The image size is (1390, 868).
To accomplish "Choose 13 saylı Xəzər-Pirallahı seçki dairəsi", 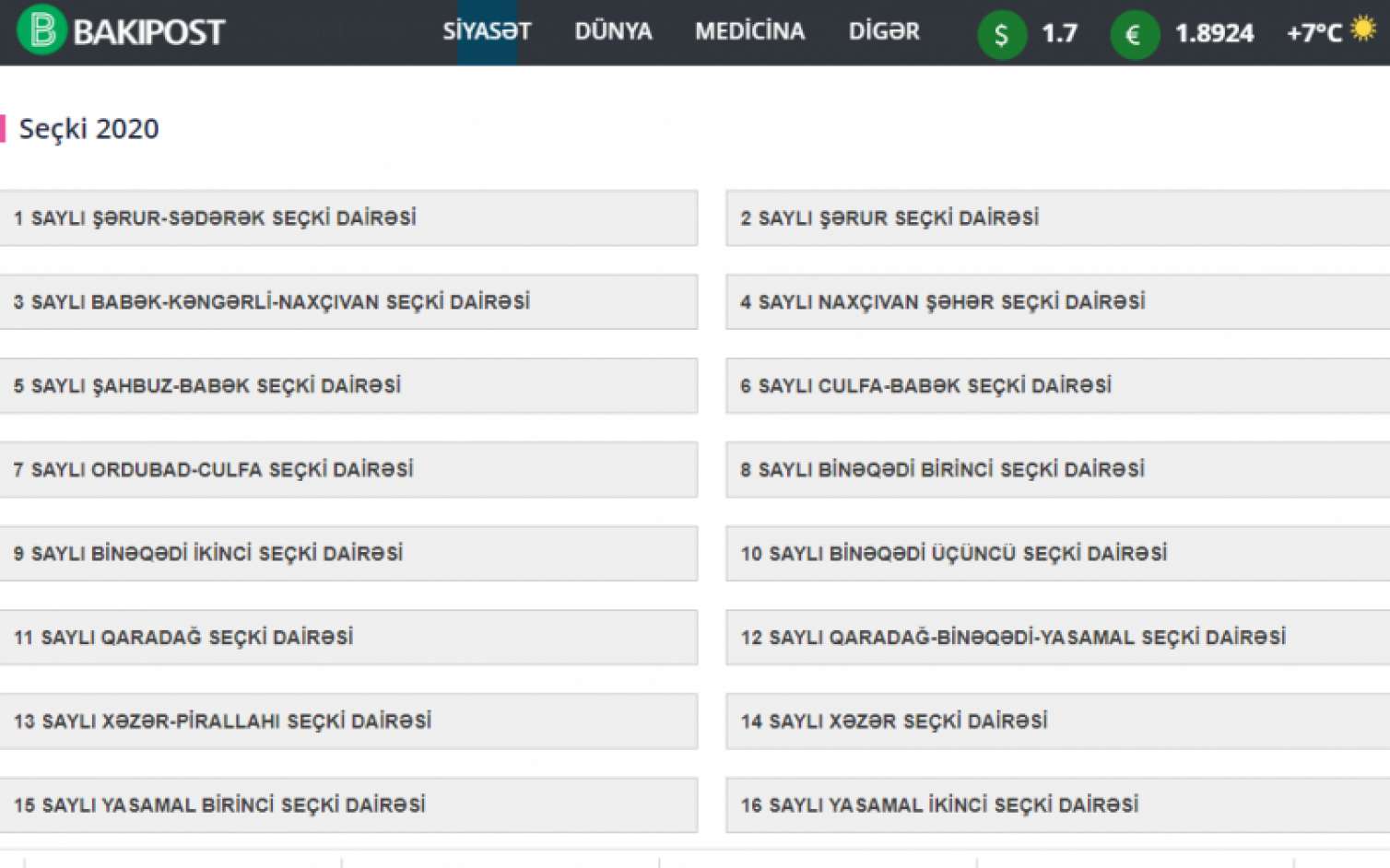I will [x=348, y=721].
